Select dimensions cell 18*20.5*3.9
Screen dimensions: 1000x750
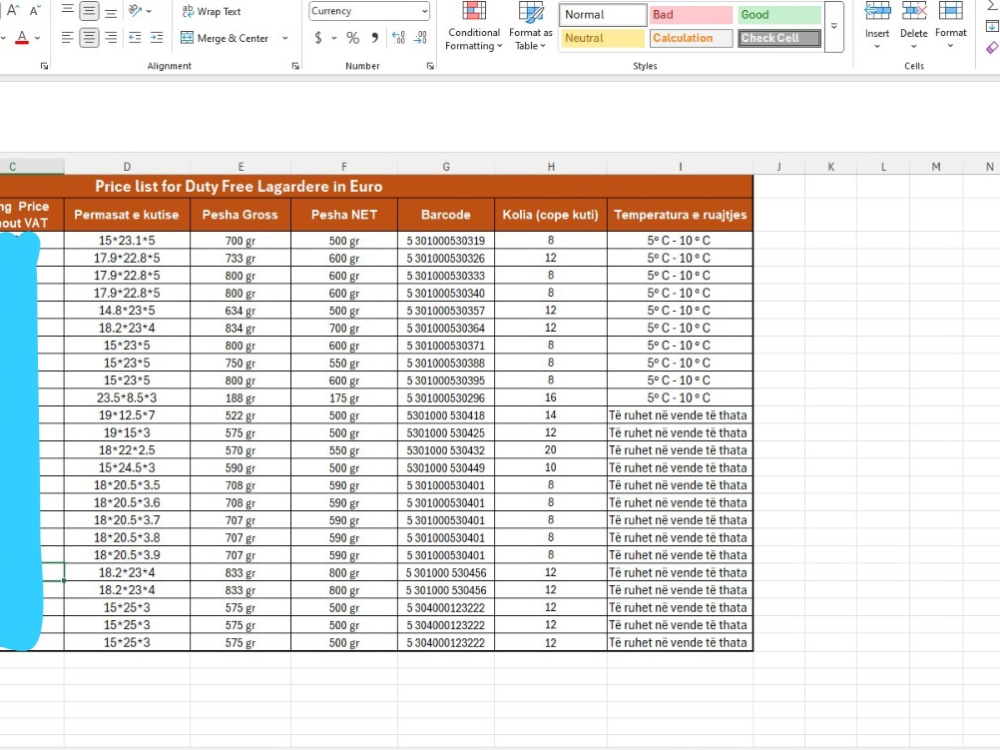[x=127, y=555]
